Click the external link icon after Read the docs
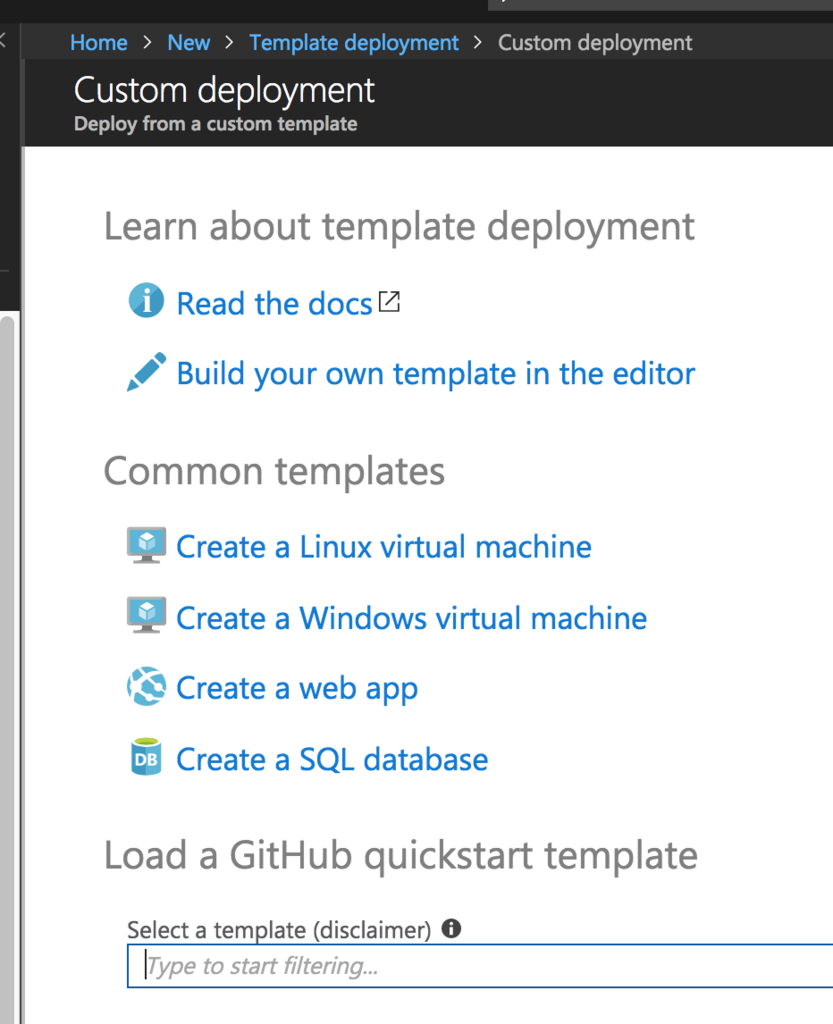 pyautogui.click(x=389, y=301)
